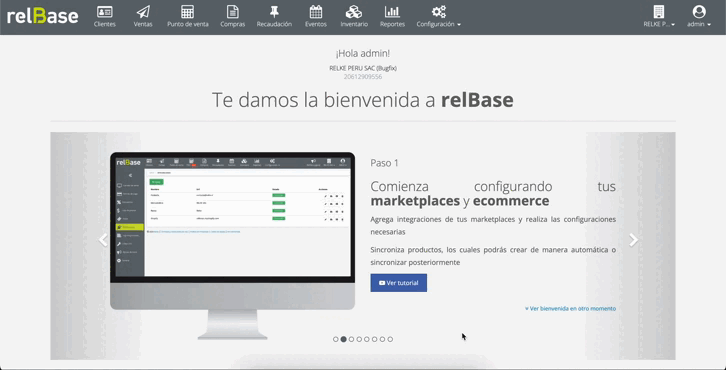726x370 pixels.
Task: Click the Clientes menu label
Action: coord(105,25)
